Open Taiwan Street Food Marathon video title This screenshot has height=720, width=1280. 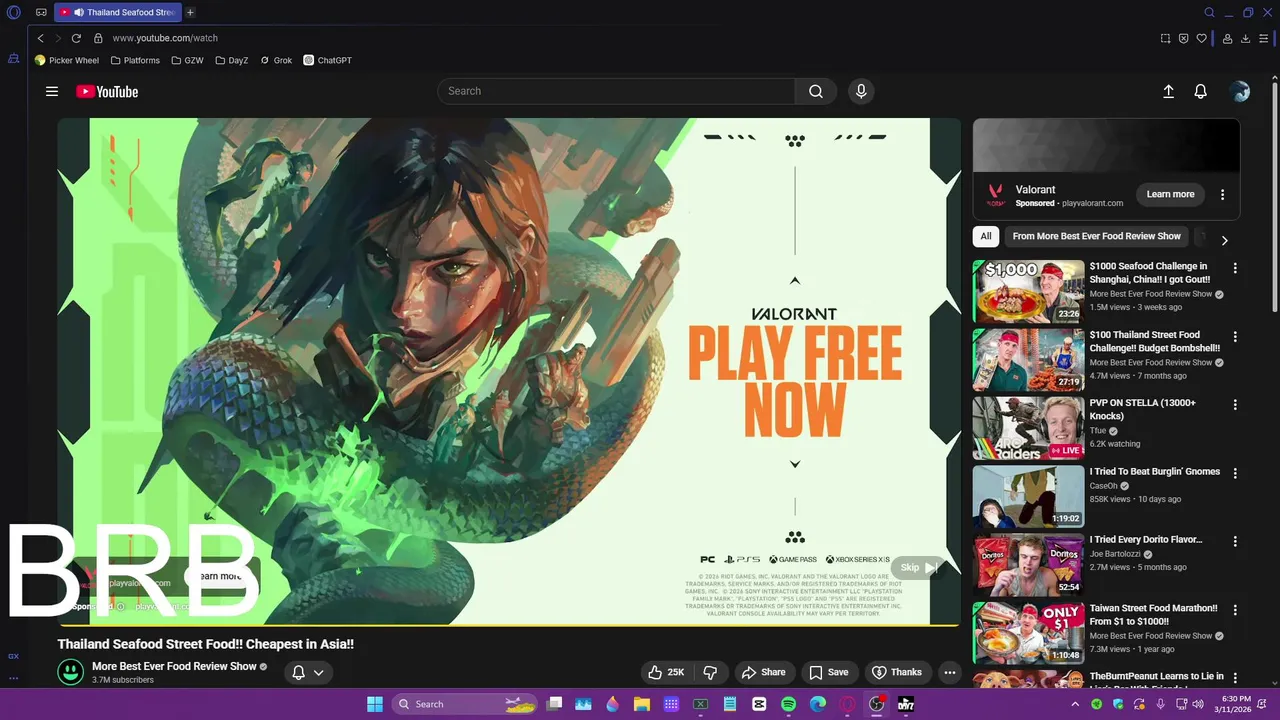[x=1153, y=614]
